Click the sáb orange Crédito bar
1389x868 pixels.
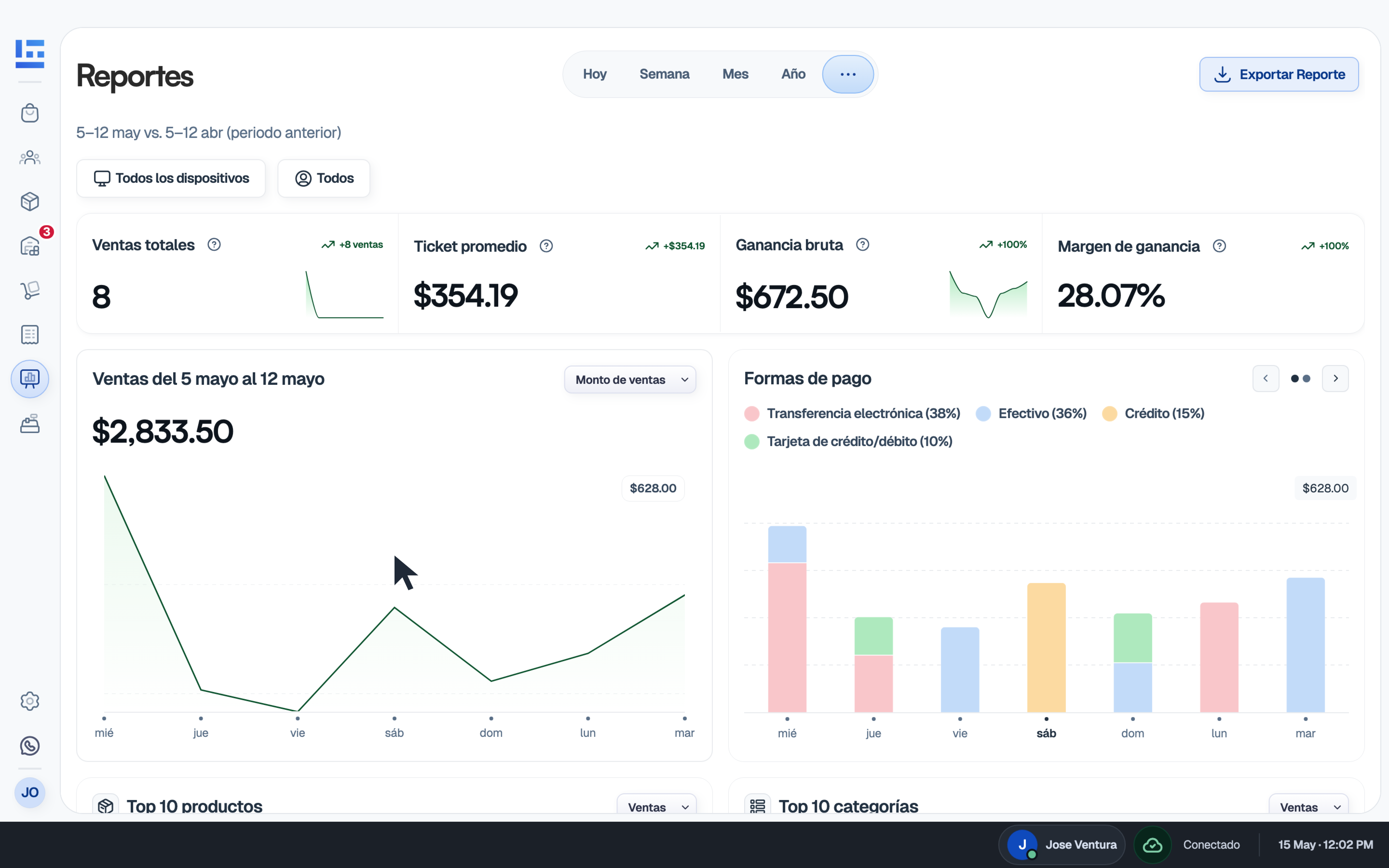(1047, 648)
